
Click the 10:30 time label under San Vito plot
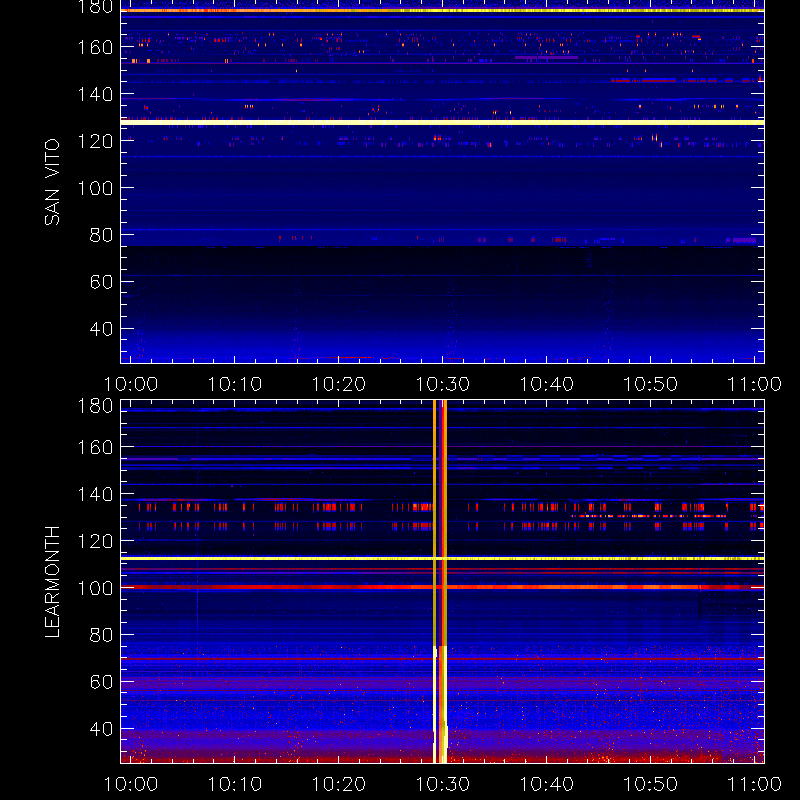(x=442, y=384)
